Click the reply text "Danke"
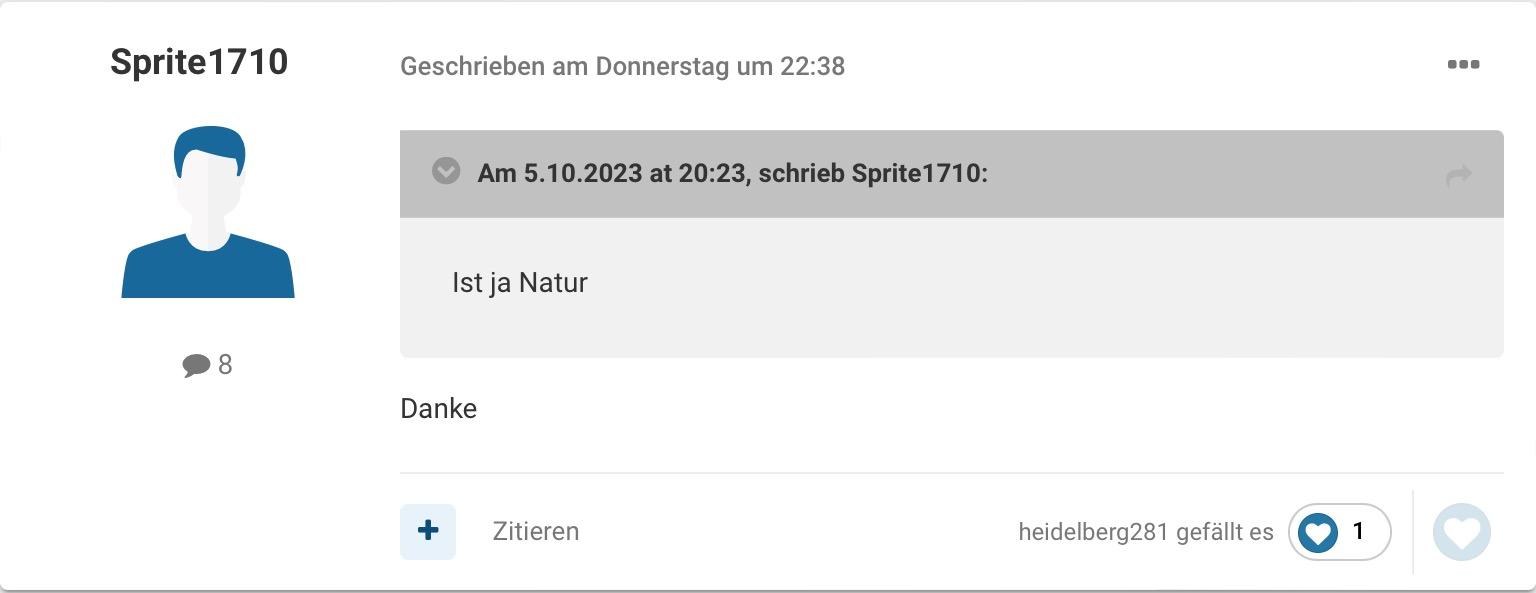The width and height of the screenshot is (1536, 593). [439, 409]
